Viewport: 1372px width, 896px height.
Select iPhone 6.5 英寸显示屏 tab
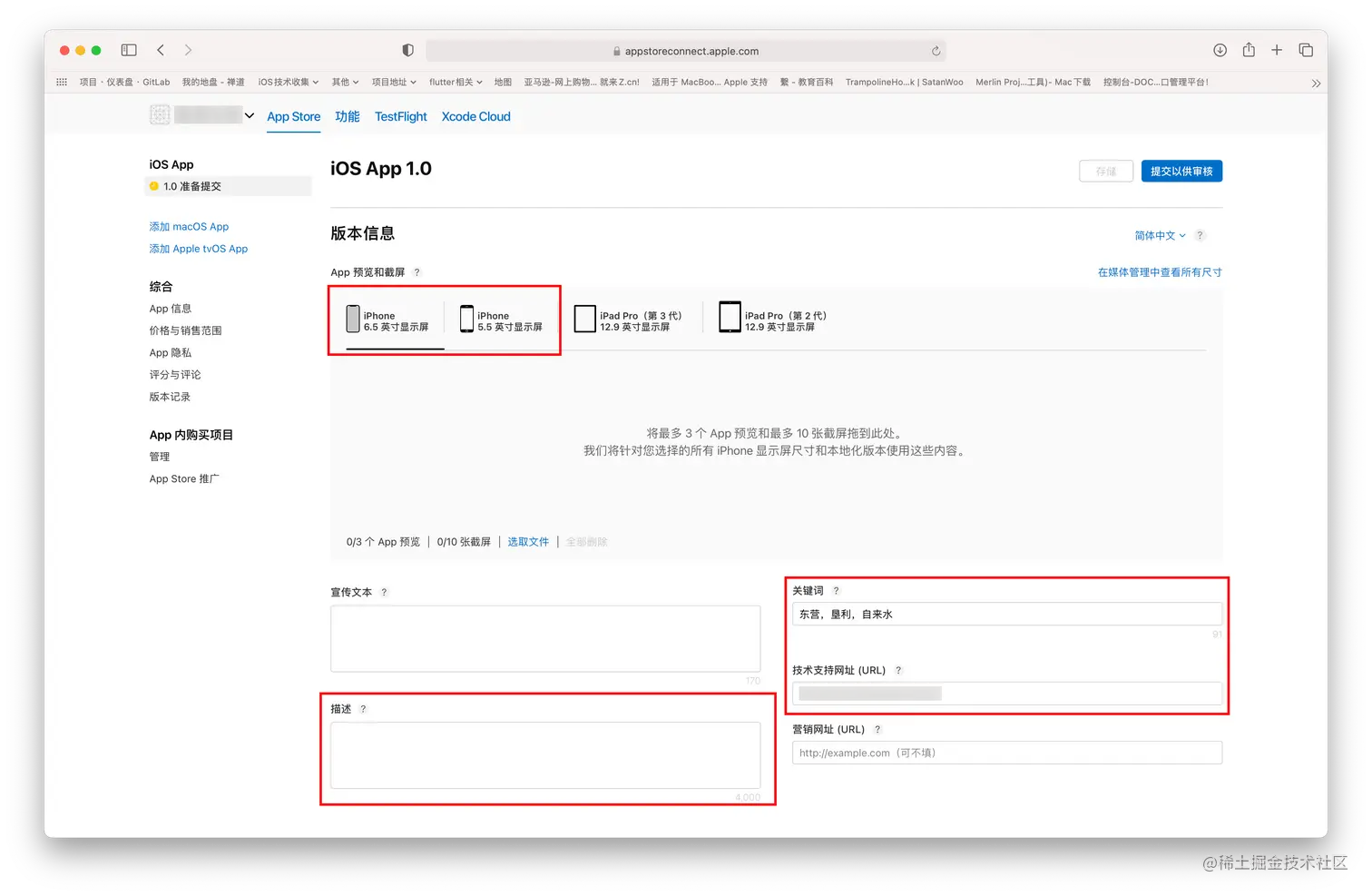(387, 320)
